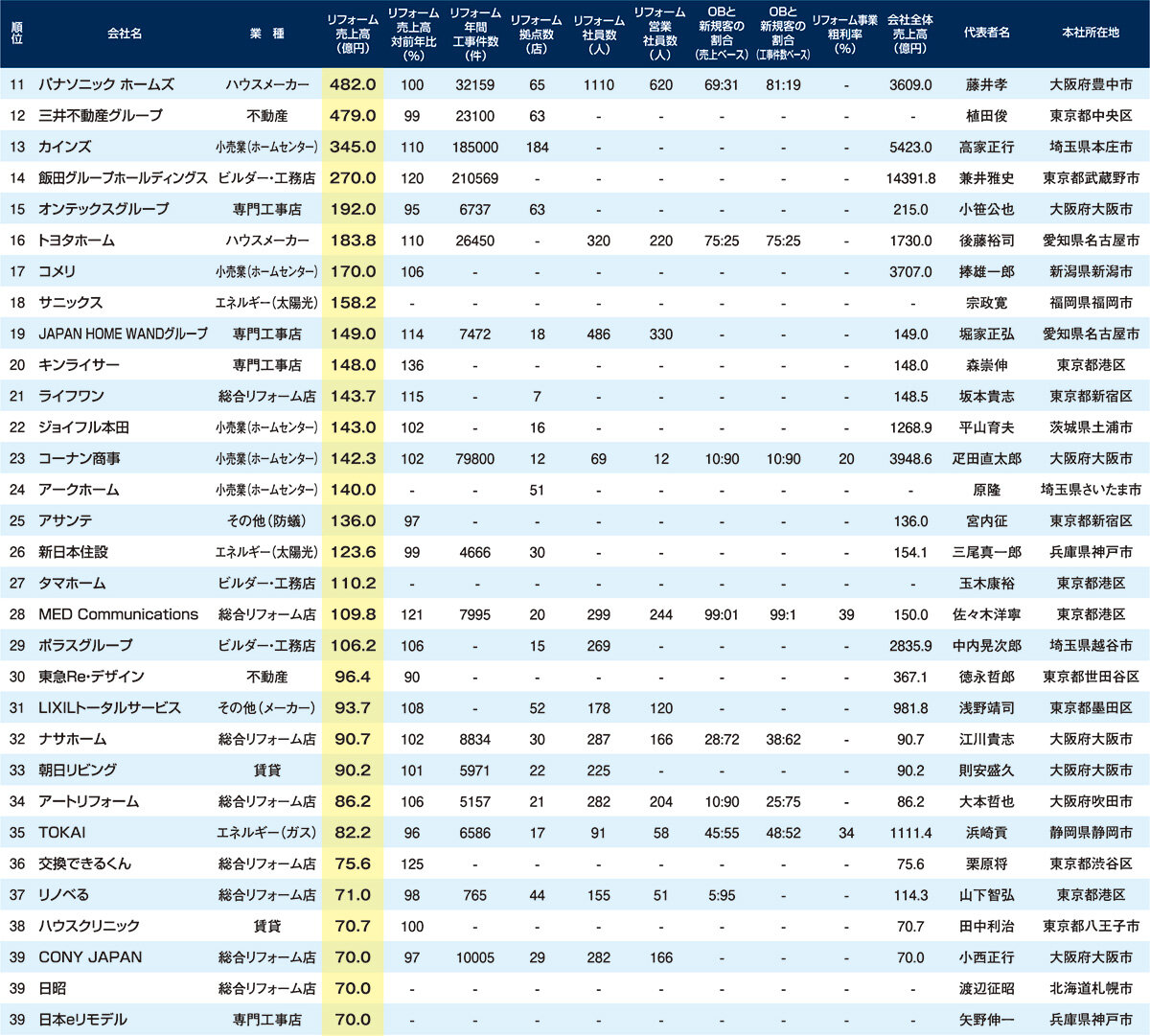Click 飯田グループホールディングス company name
This screenshot has width=1150, height=1036.
click(123, 178)
